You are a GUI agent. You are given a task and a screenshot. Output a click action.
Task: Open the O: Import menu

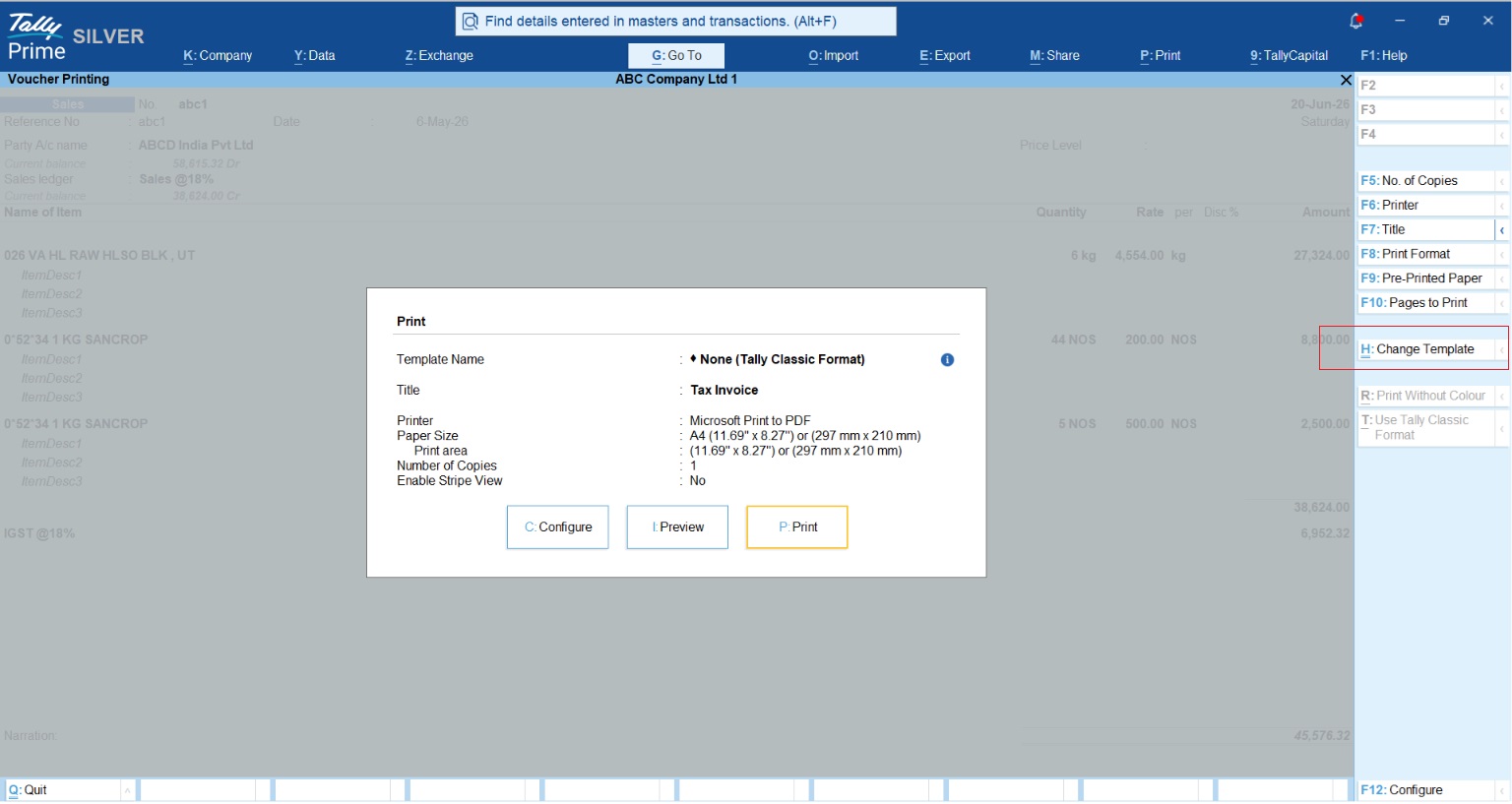[x=834, y=56]
